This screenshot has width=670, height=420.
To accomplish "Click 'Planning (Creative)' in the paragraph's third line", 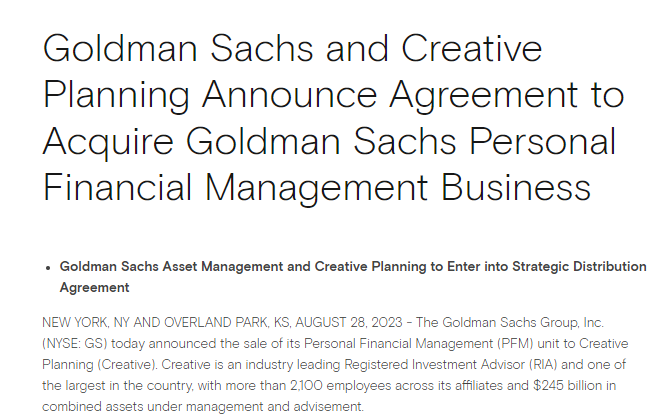I will [100, 364].
